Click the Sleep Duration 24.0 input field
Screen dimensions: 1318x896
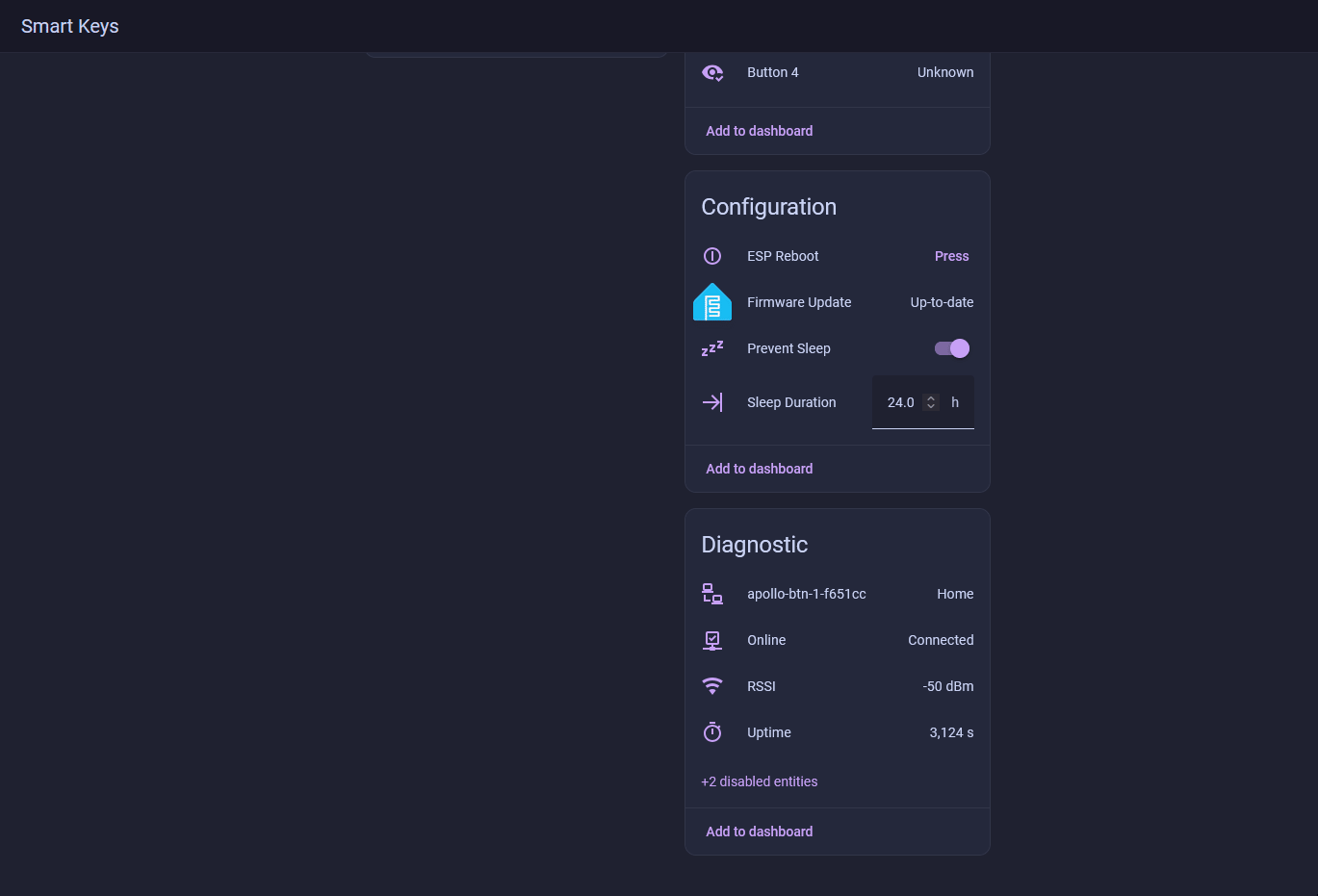point(901,402)
